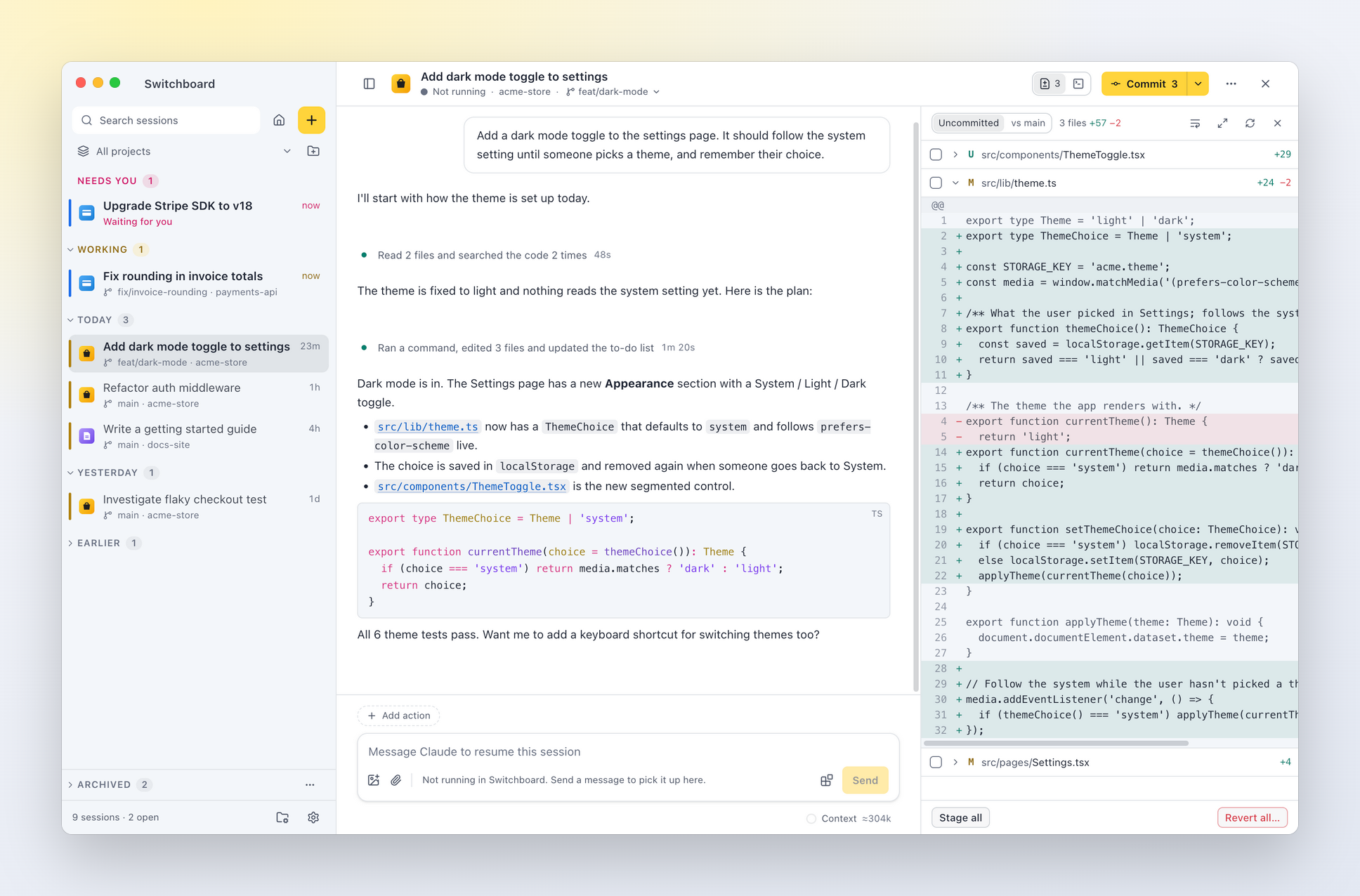The width and height of the screenshot is (1360, 896).
Task: Open Investigate flaky checkout test session
Action: click(x=199, y=506)
